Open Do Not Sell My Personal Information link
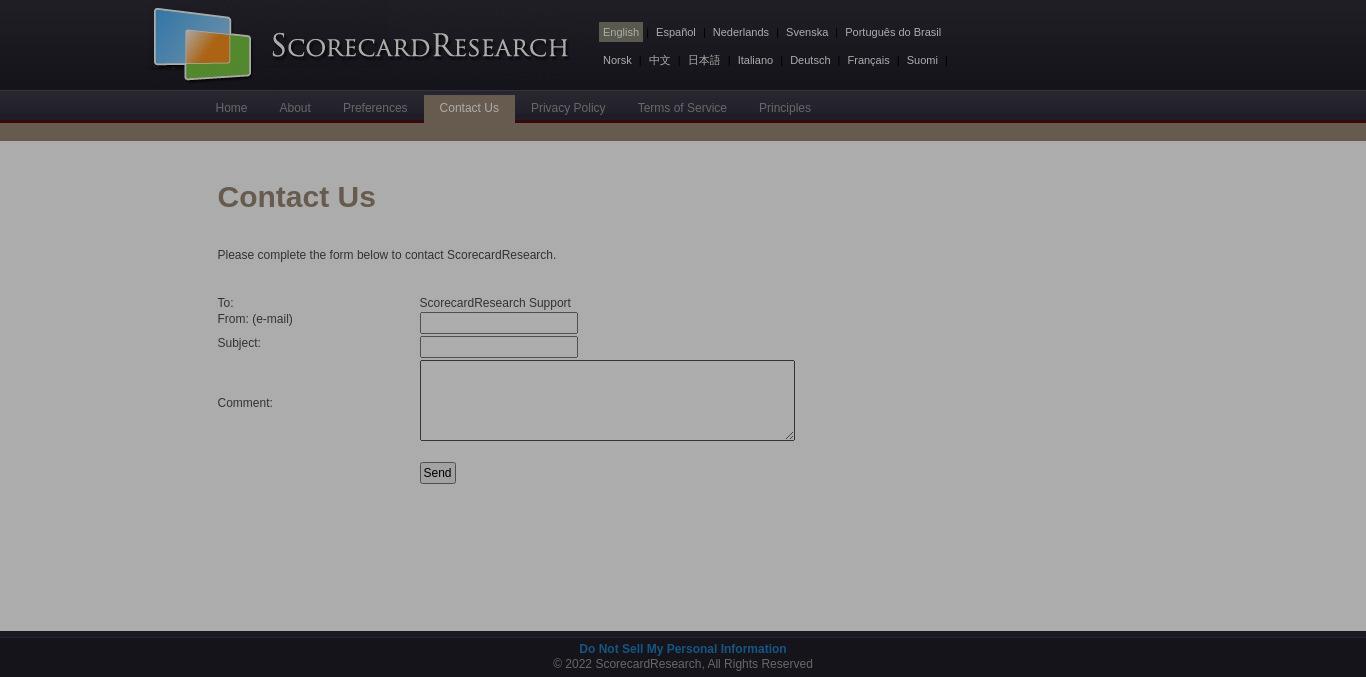This screenshot has height=677, width=1366. coord(683,649)
